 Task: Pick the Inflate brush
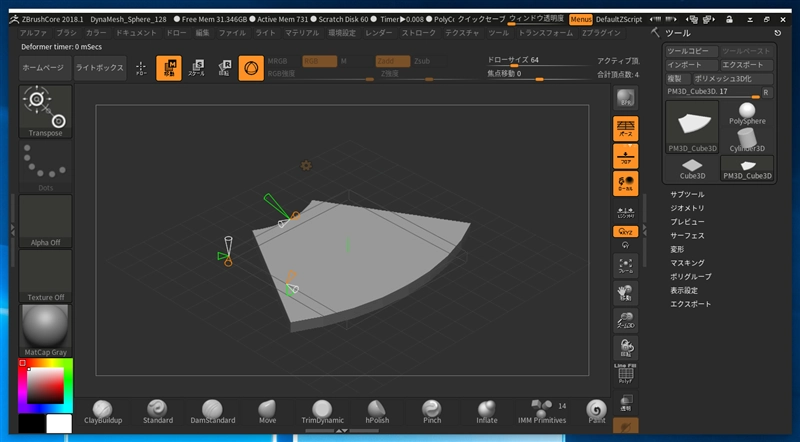pyautogui.click(x=487, y=412)
